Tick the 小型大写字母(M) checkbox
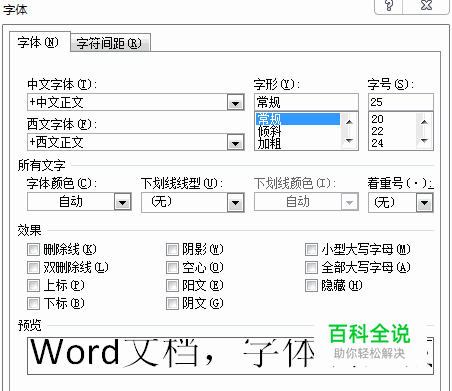 coord(311,249)
